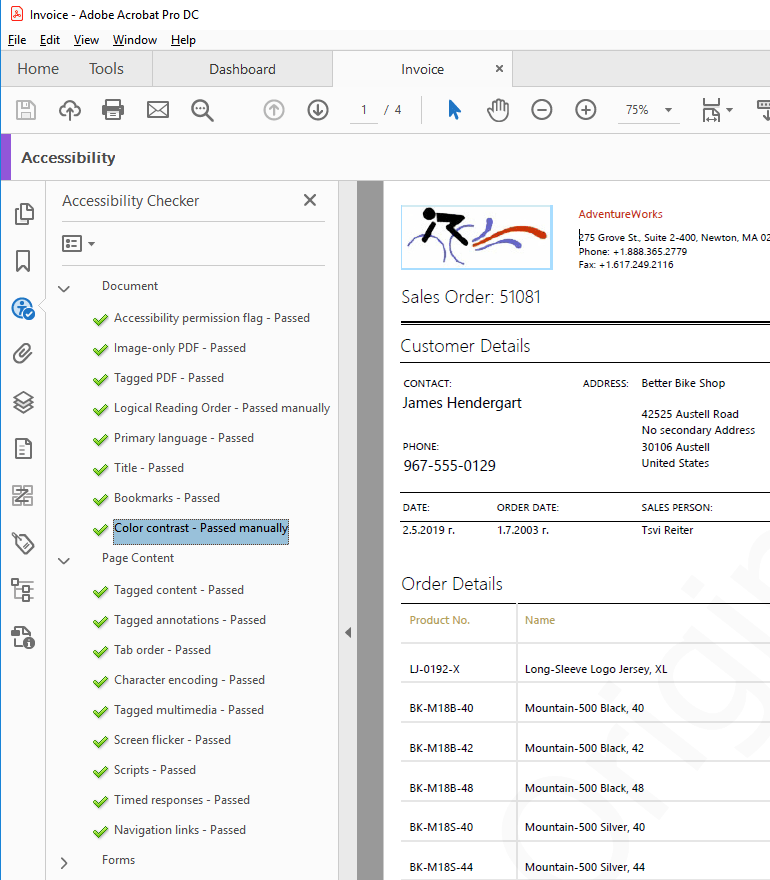Select Tagged PDF - Passed item
Image resolution: width=770 pixels, height=880 pixels.
point(168,378)
